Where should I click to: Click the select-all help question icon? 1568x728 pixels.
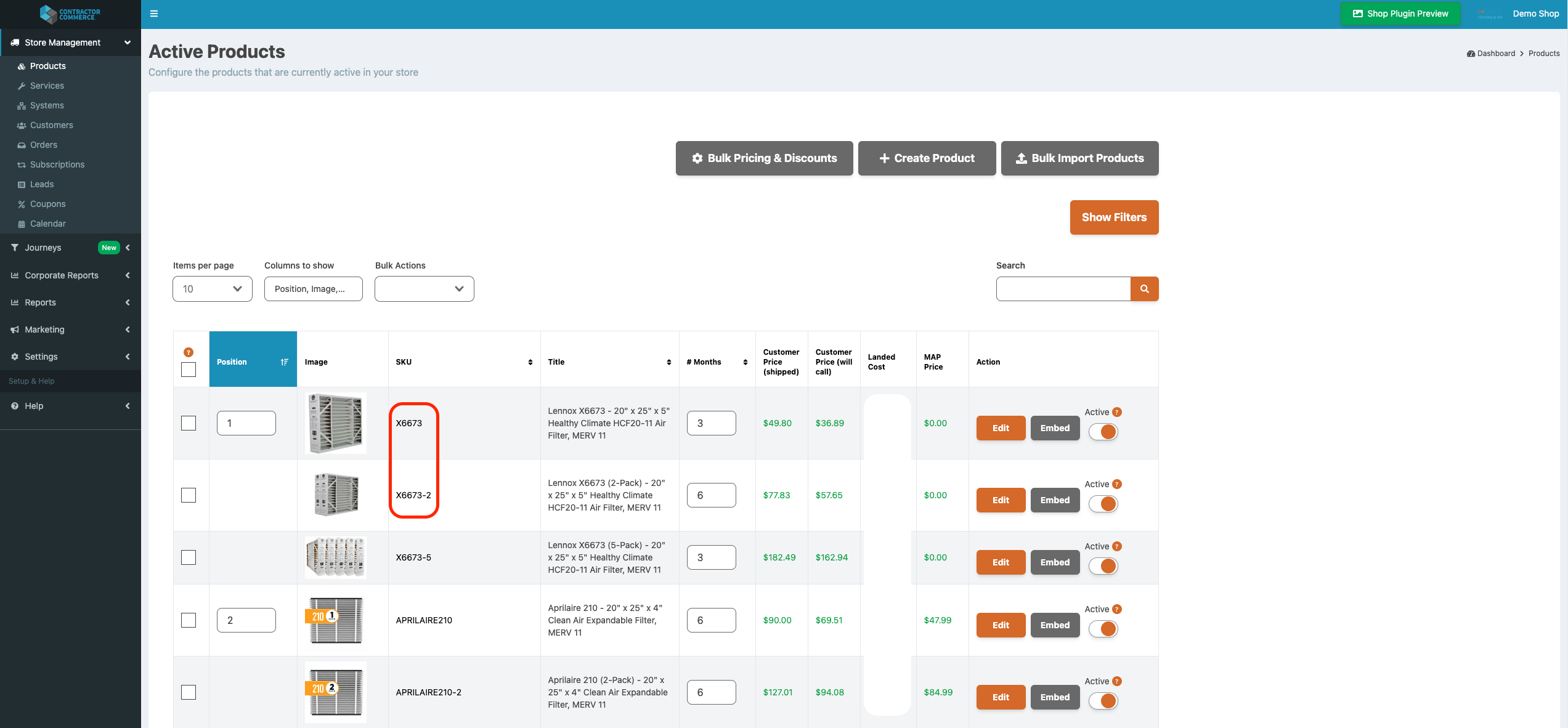(189, 352)
